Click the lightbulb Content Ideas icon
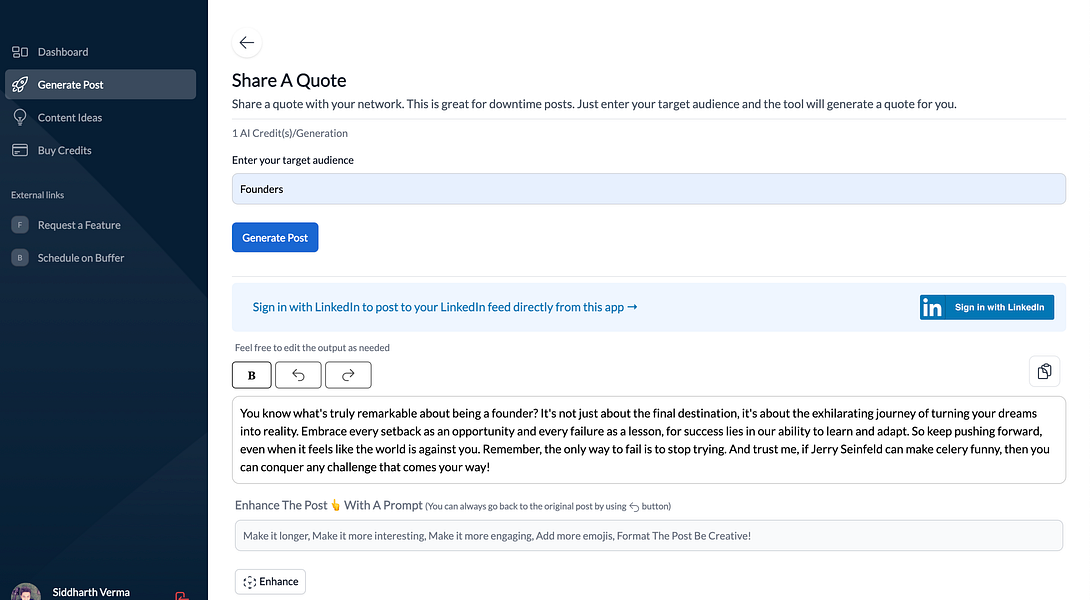Screen dimensions: 1090x600 click(x=20, y=117)
